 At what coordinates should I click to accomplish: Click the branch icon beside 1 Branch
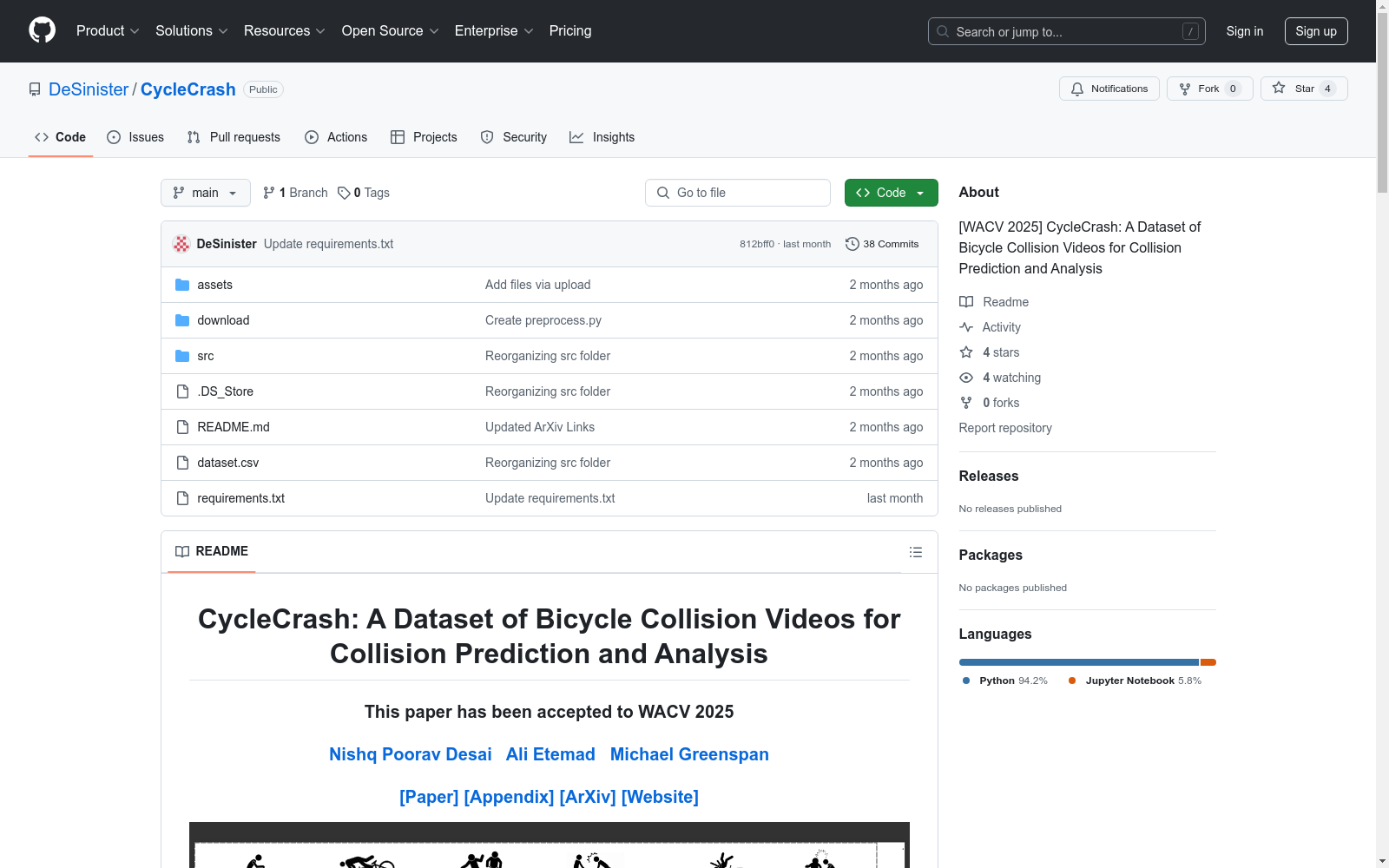pos(269,193)
